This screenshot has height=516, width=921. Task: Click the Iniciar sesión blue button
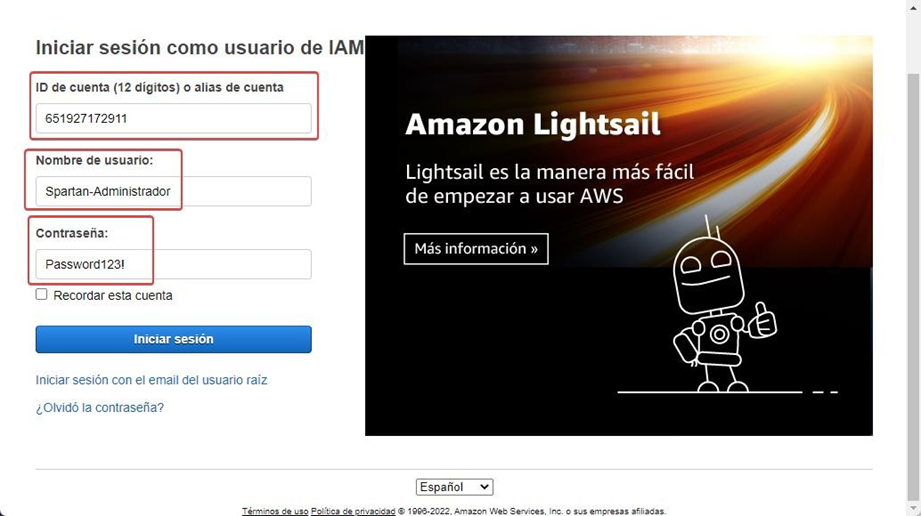click(173, 339)
